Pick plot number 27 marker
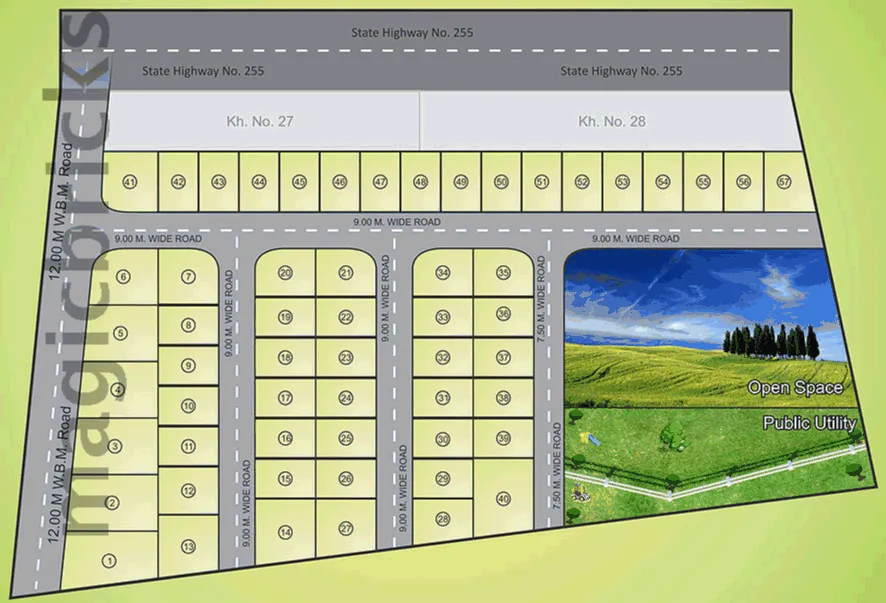The image size is (886, 603). pyautogui.click(x=346, y=530)
